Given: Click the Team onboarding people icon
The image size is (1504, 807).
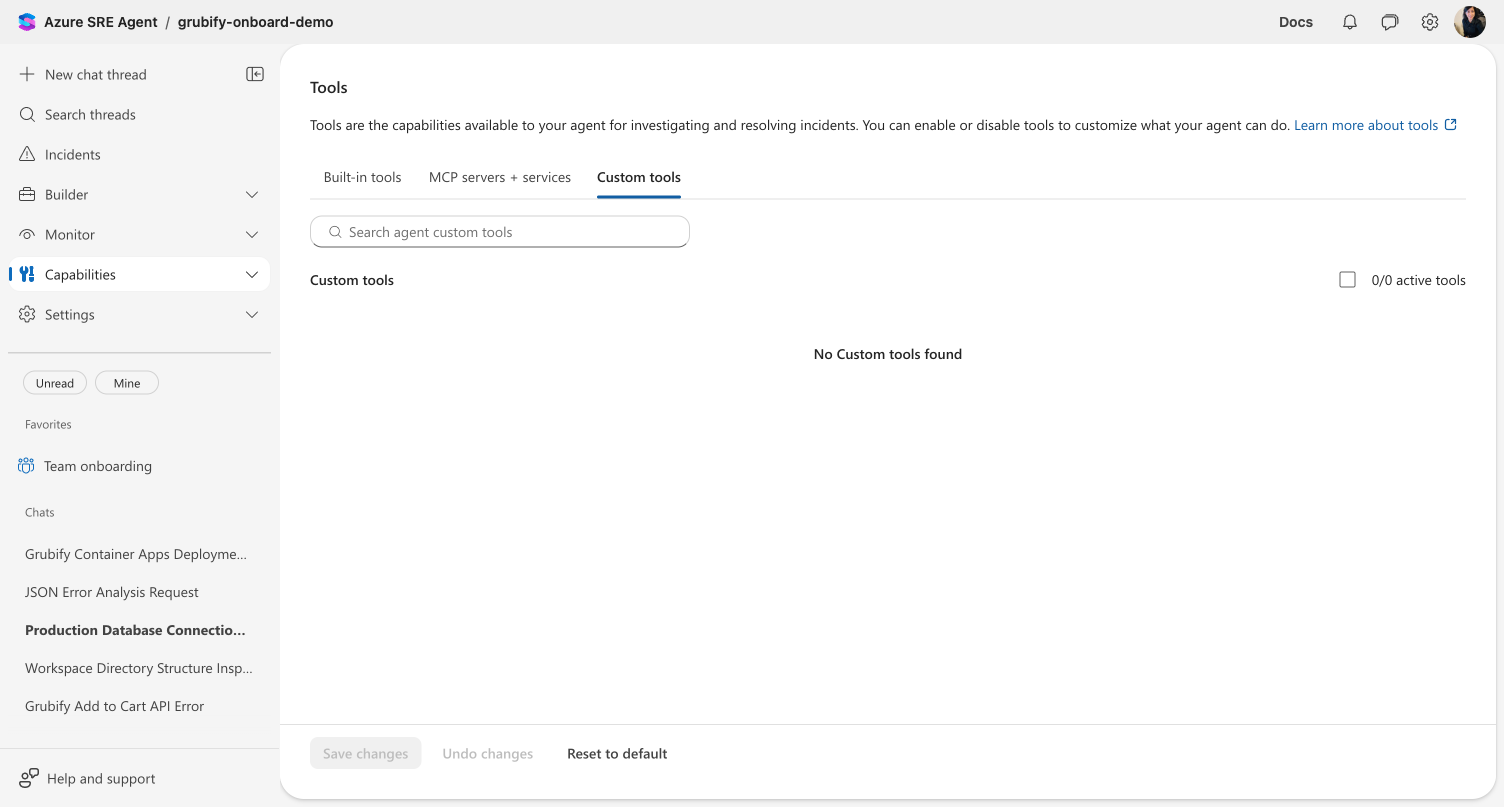Looking at the screenshot, I should click(x=26, y=466).
